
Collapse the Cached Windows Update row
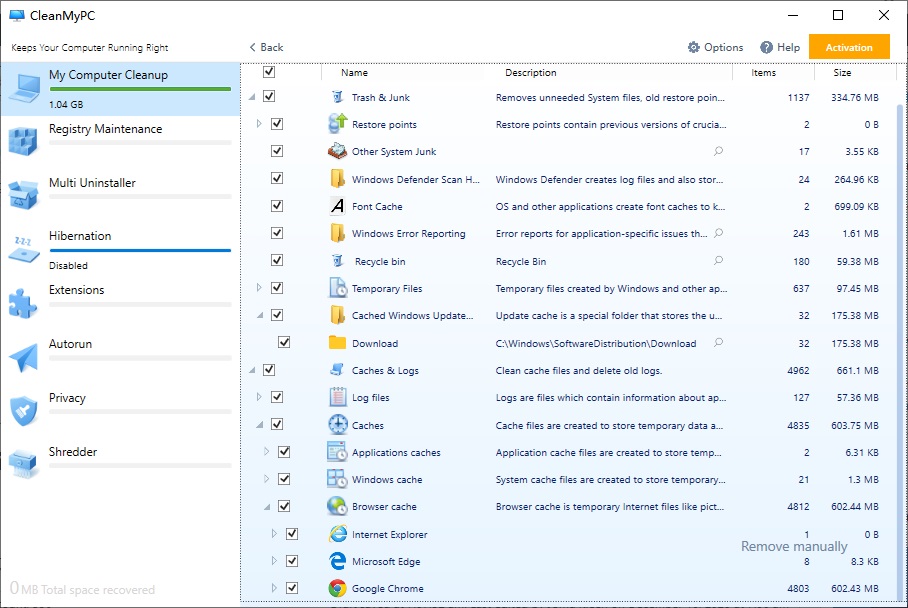(x=260, y=315)
